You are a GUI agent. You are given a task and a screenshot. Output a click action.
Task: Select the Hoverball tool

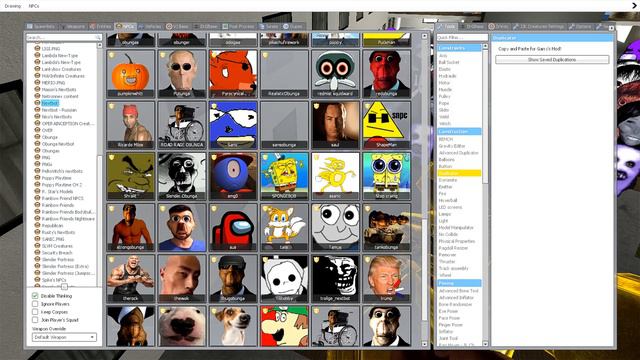448,200
